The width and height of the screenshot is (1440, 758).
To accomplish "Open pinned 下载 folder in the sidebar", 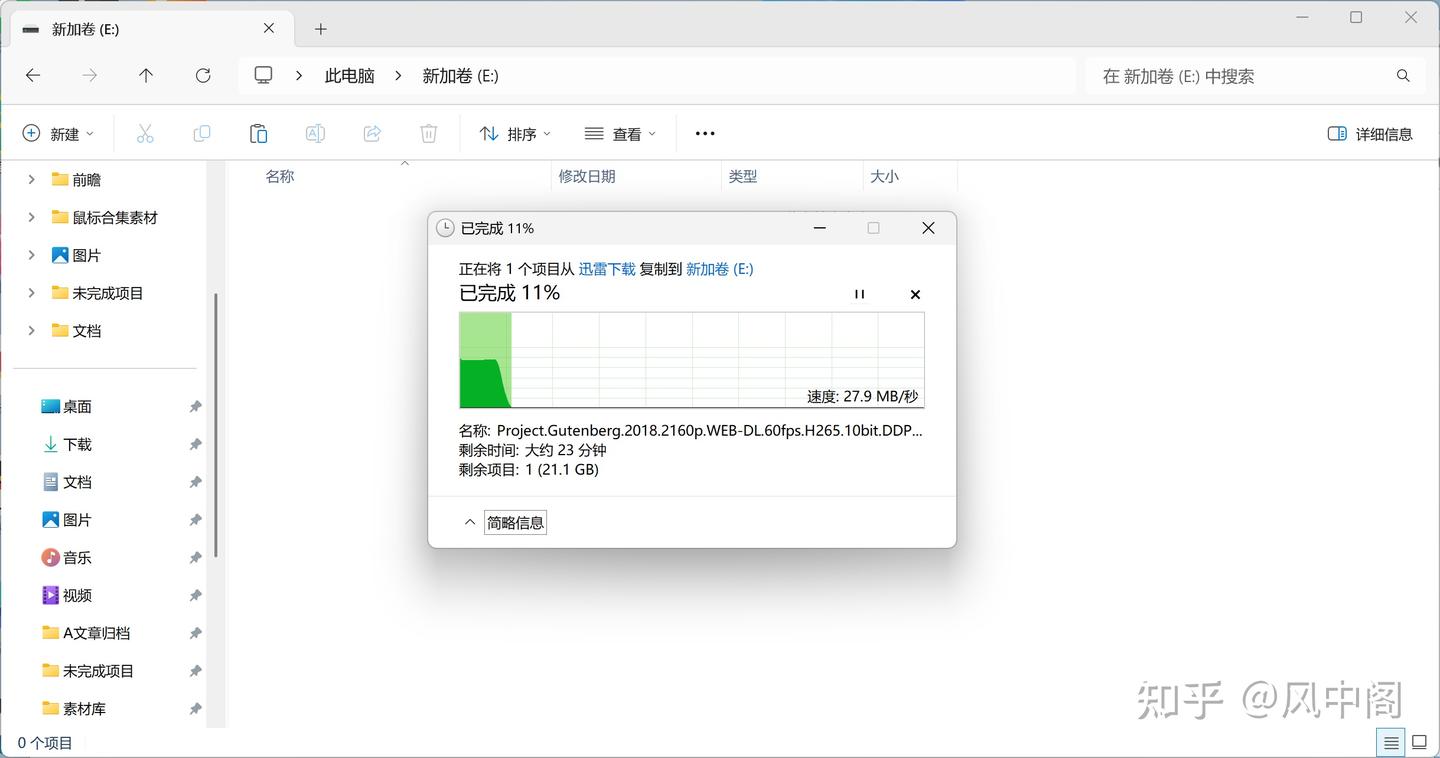I will [66, 444].
